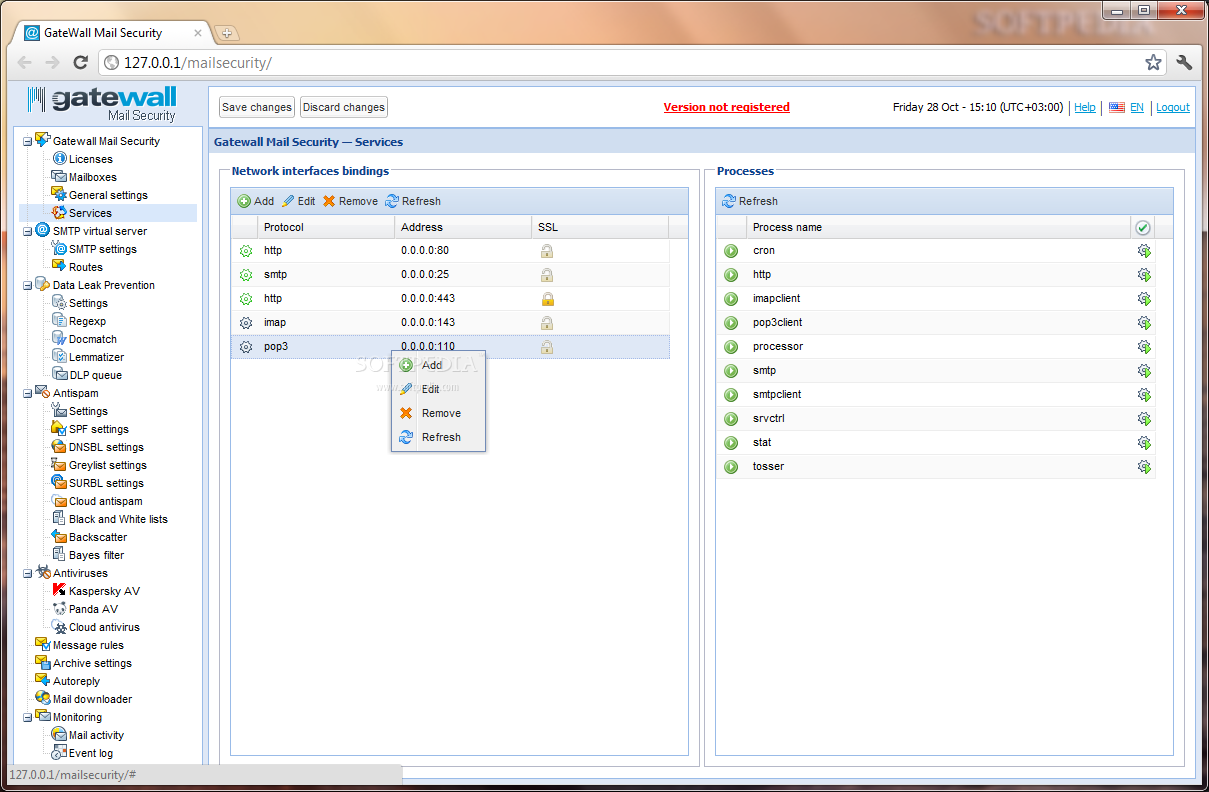Collapse the Gatewall Mail Security tree node
This screenshot has height=792, width=1209.
click(28, 141)
